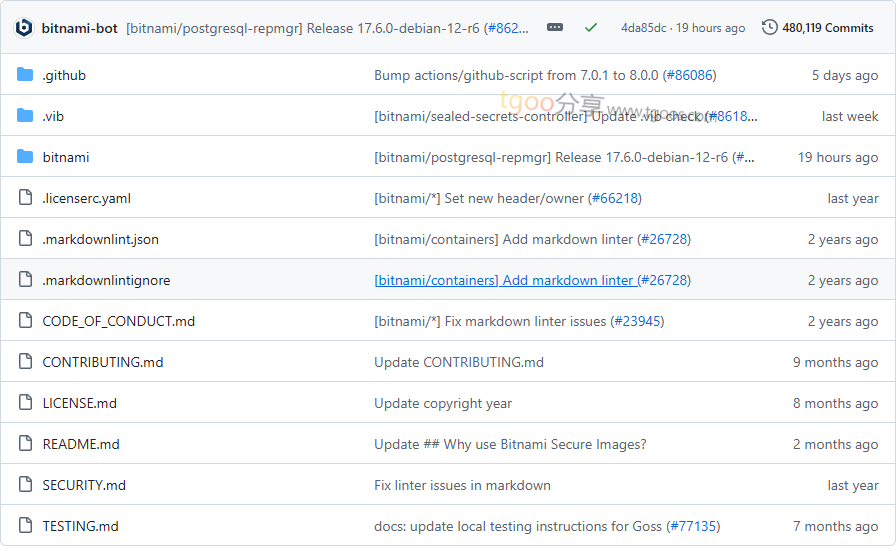Viewport: 896px width, 546px height.
Task: Click the green commit status checkmark
Action: pyautogui.click(x=591, y=28)
